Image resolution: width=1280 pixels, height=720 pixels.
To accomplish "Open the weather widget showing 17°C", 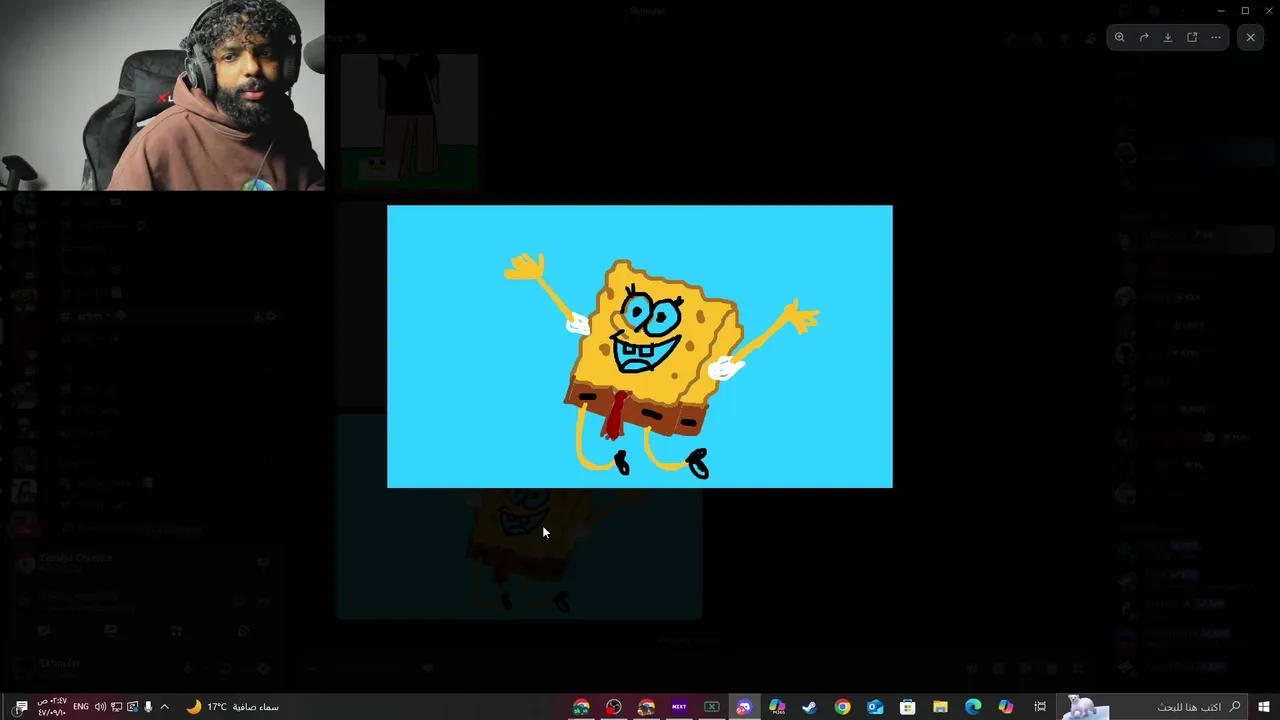I will pos(232,707).
